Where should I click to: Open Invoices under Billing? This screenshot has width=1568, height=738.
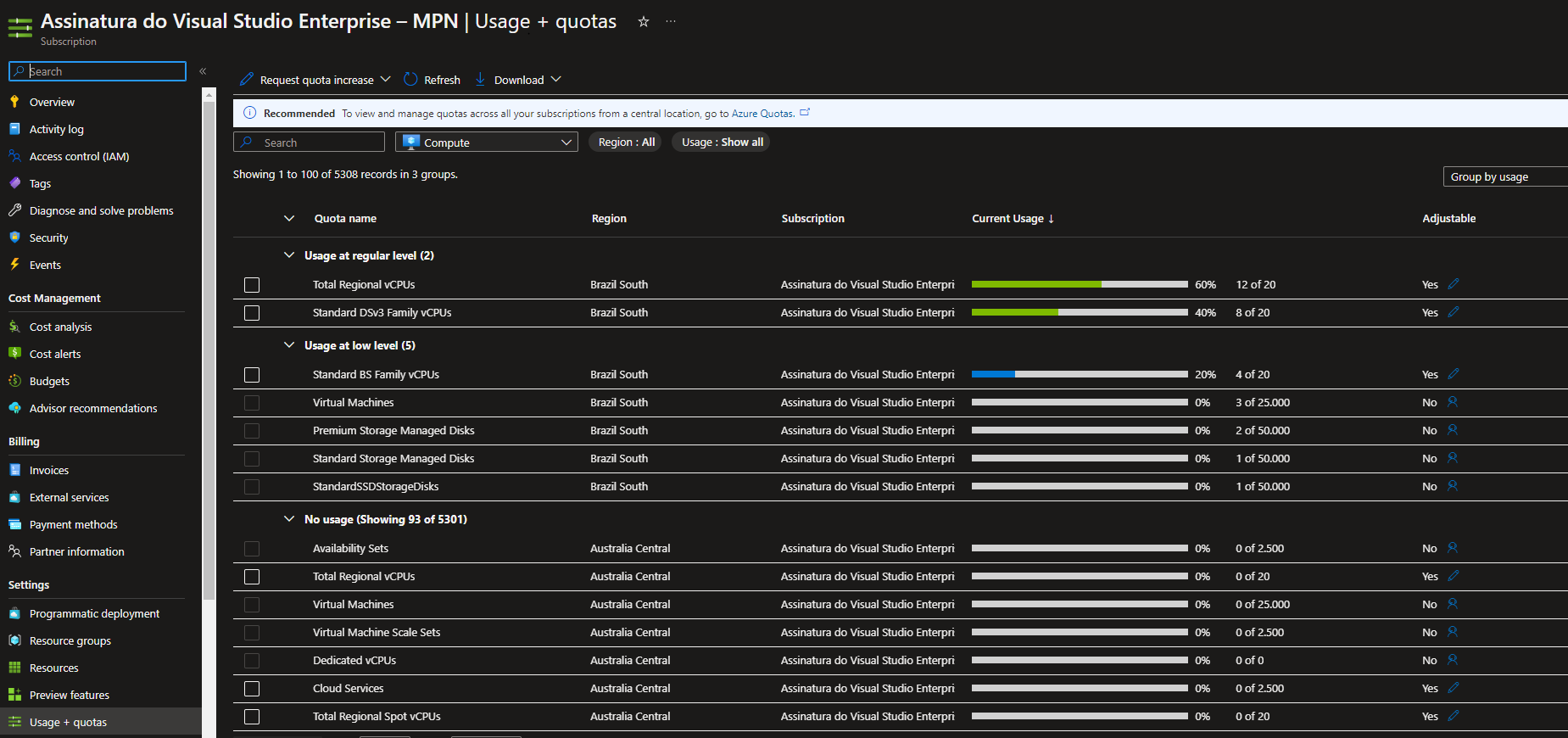[x=49, y=470]
